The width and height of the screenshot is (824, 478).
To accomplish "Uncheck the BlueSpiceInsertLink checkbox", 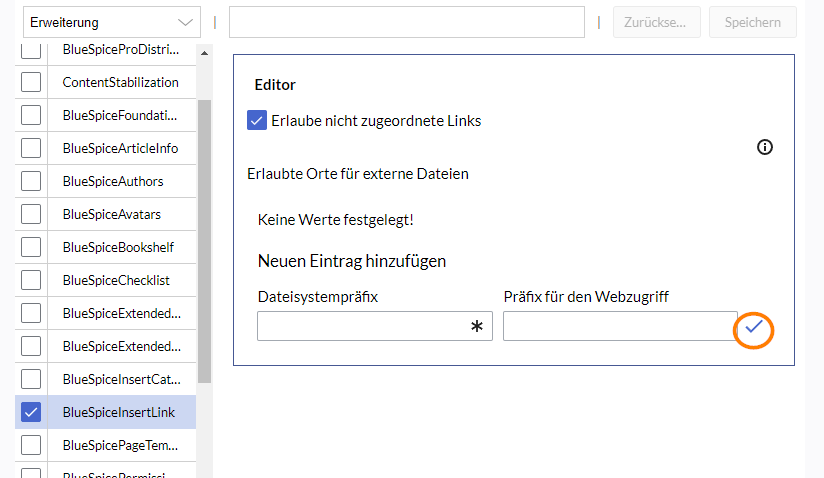I will click(x=31, y=412).
